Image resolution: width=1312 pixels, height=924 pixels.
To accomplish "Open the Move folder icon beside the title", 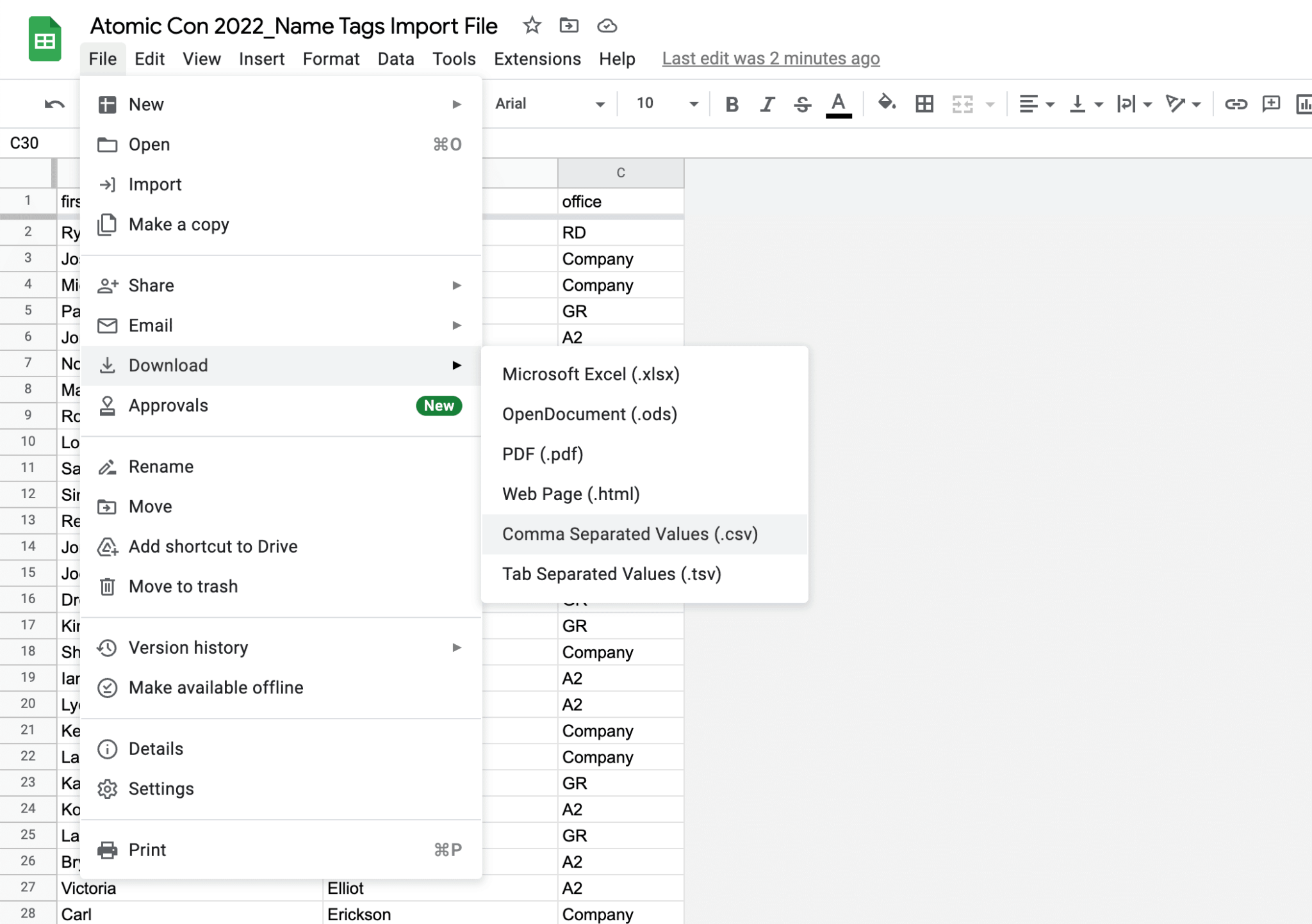I will point(569,26).
